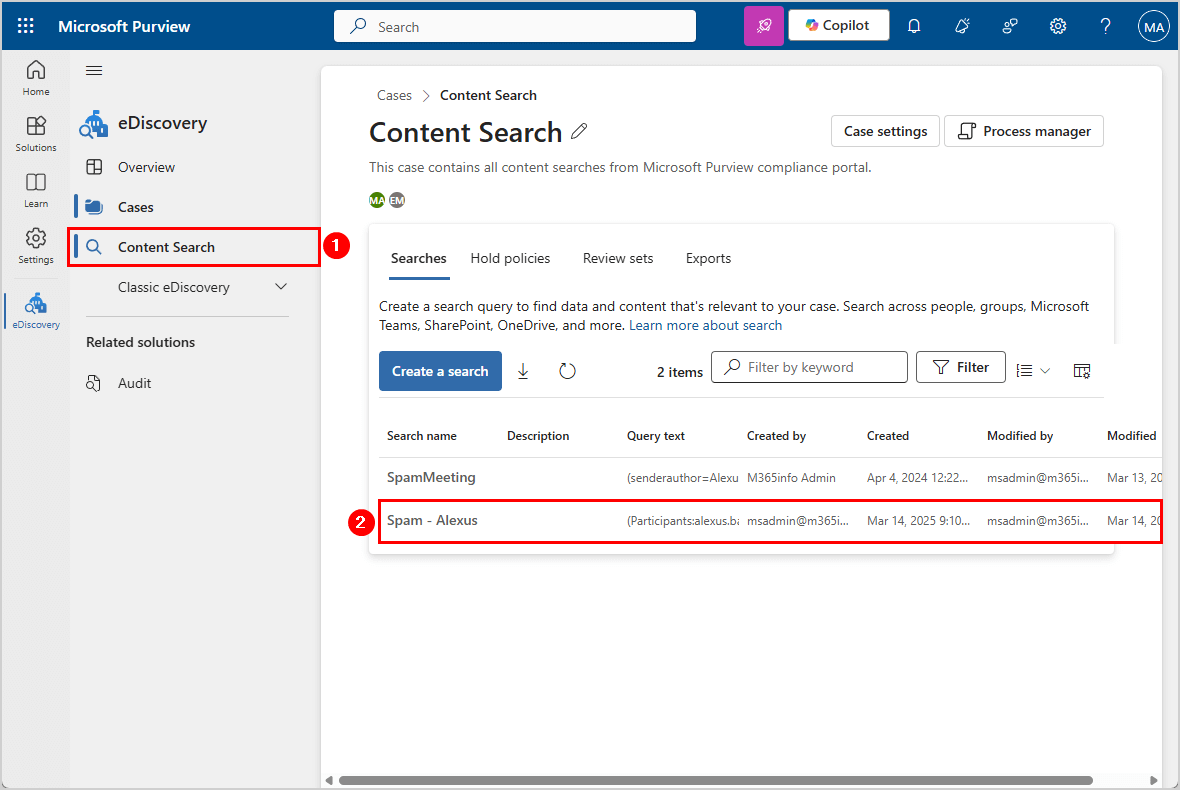The image size is (1180, 790).
Task: Switch to the Hold policies tab
Action: coord(510,258)
